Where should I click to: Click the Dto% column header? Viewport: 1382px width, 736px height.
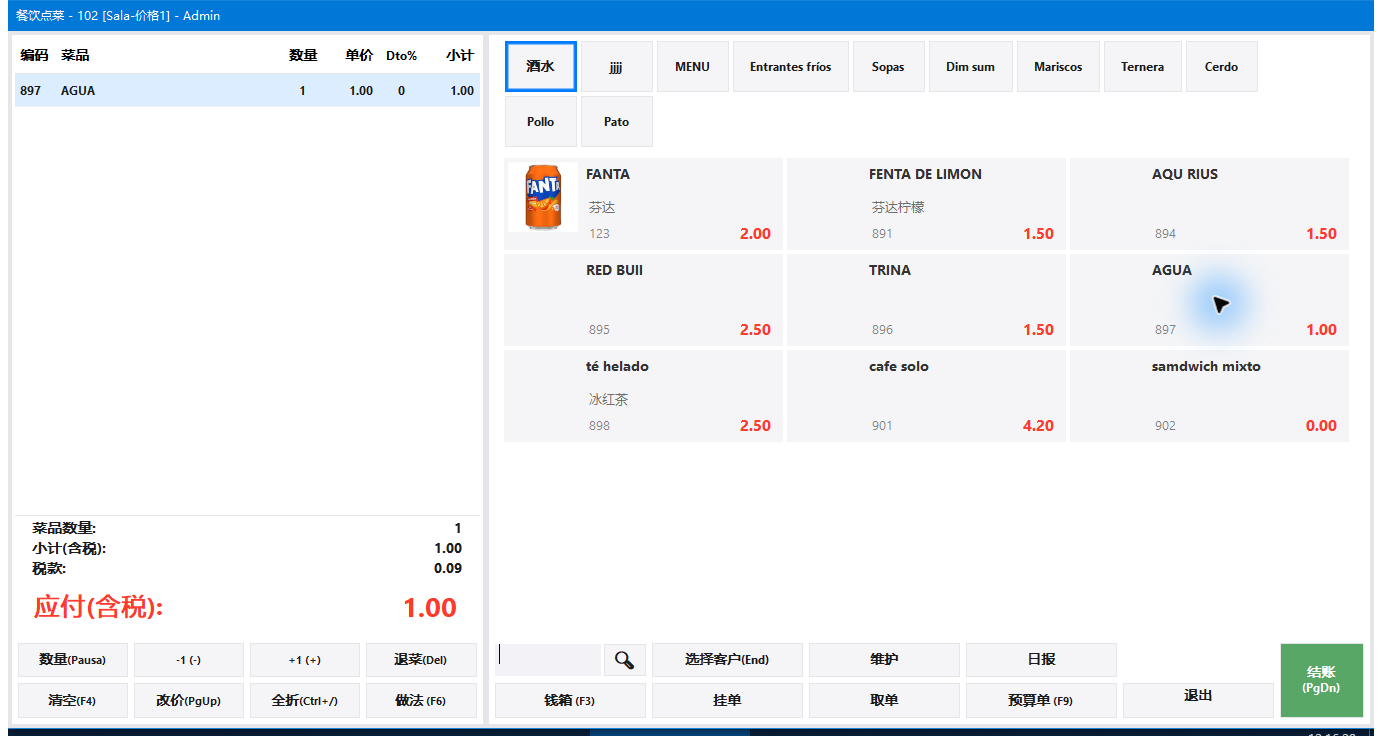(x=401, y=56)
